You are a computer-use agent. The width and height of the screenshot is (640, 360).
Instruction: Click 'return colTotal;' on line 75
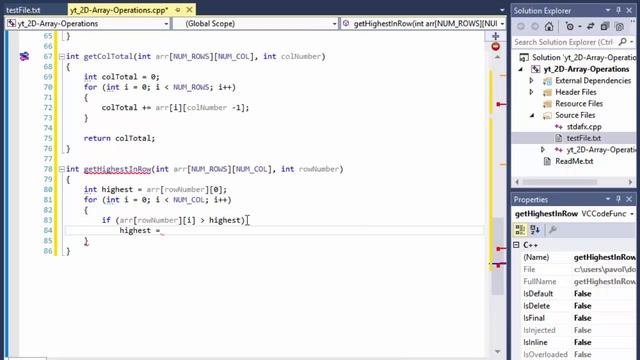point(119,138)
